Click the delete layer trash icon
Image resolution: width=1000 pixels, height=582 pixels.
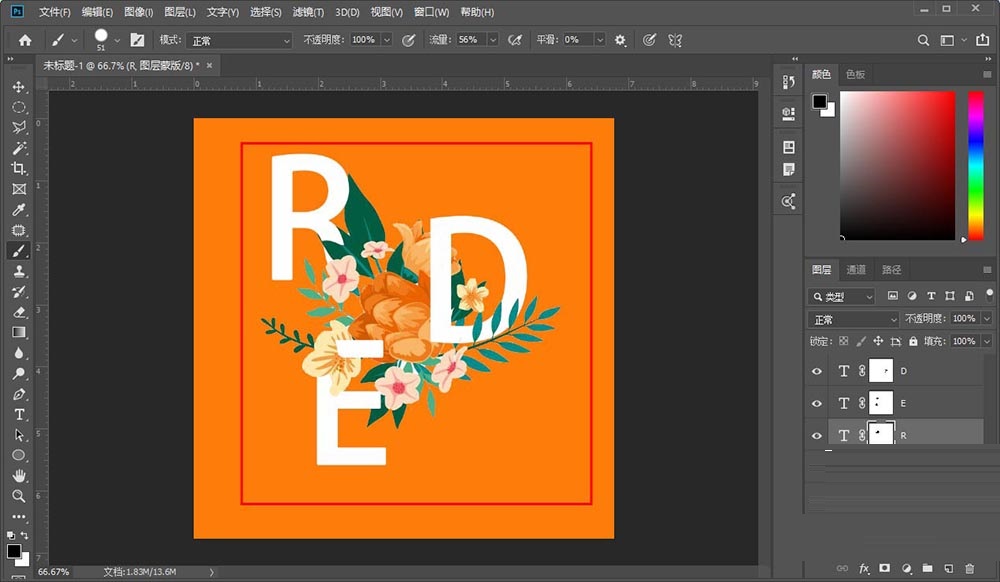971,567
